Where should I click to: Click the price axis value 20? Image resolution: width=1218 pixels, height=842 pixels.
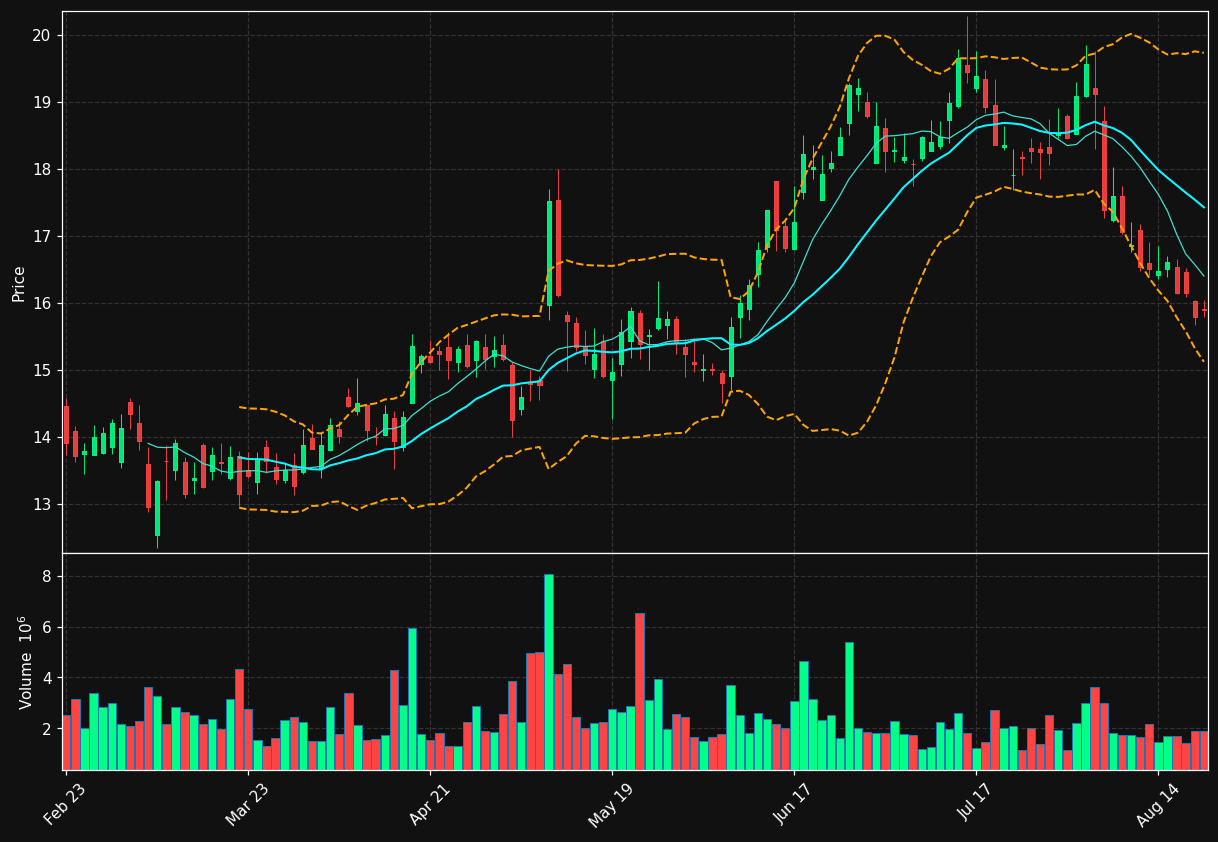(41, 35)
